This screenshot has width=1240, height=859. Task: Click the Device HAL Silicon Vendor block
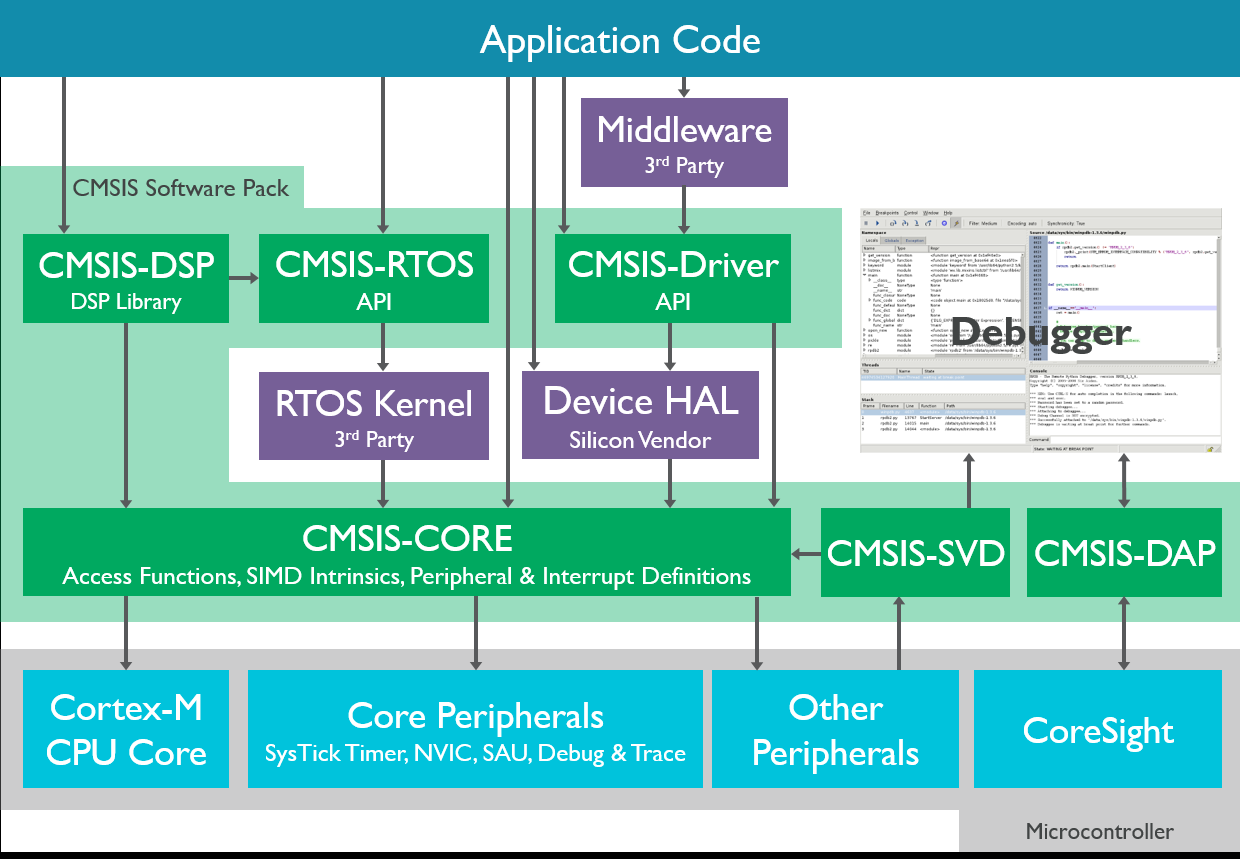pos(640,415)
